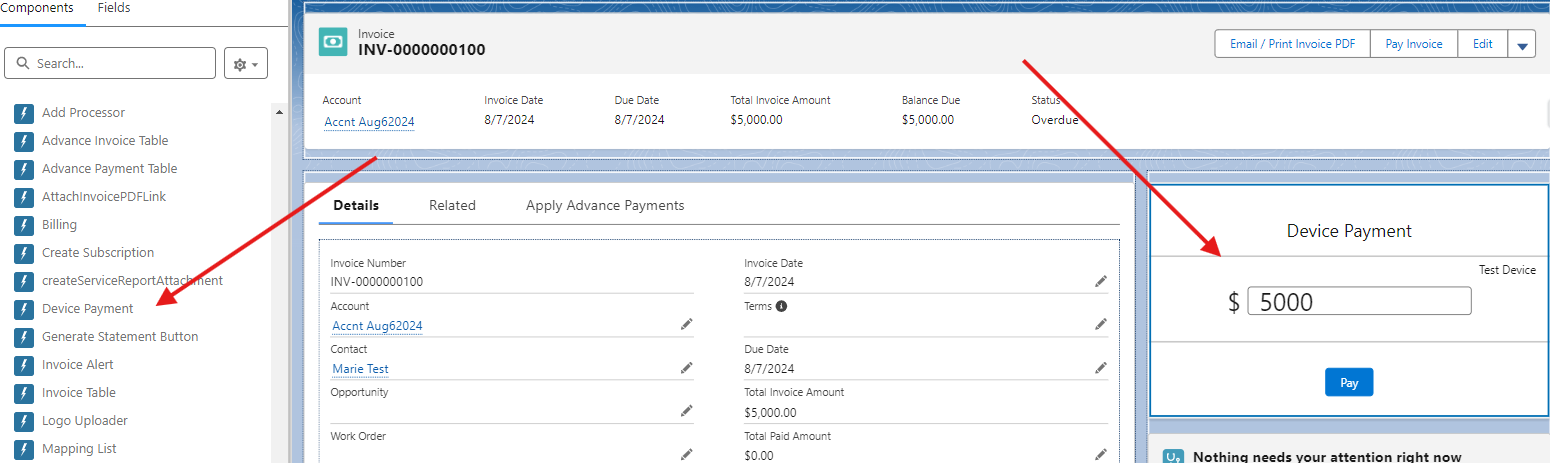Screen dimensions: 1550x463
Task: Click pencil icon beside Contact Marie Test
Action: pyautogui.click(x=687, y=368)
